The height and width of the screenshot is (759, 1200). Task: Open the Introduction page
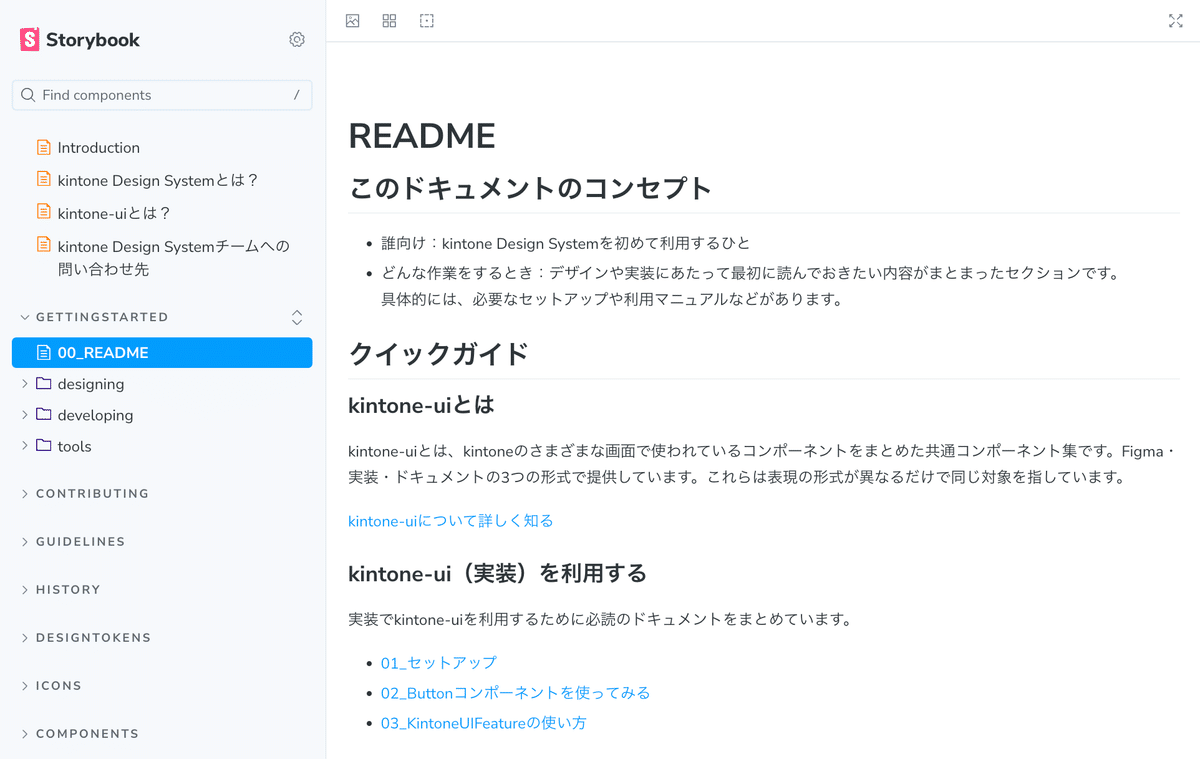click(99, 147)
